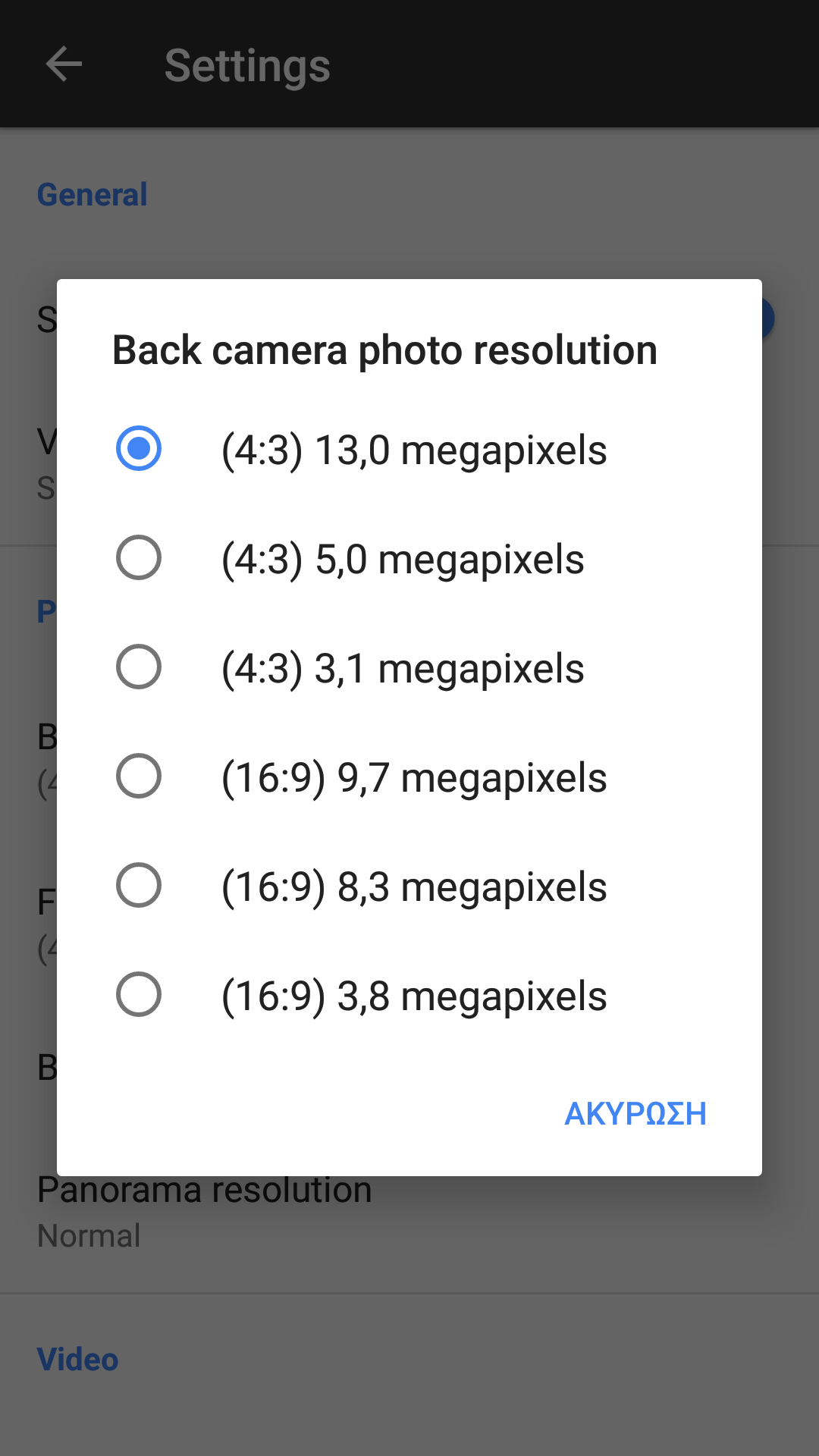Click the Settings title text

pyautogui.click(x=247, y=65)
